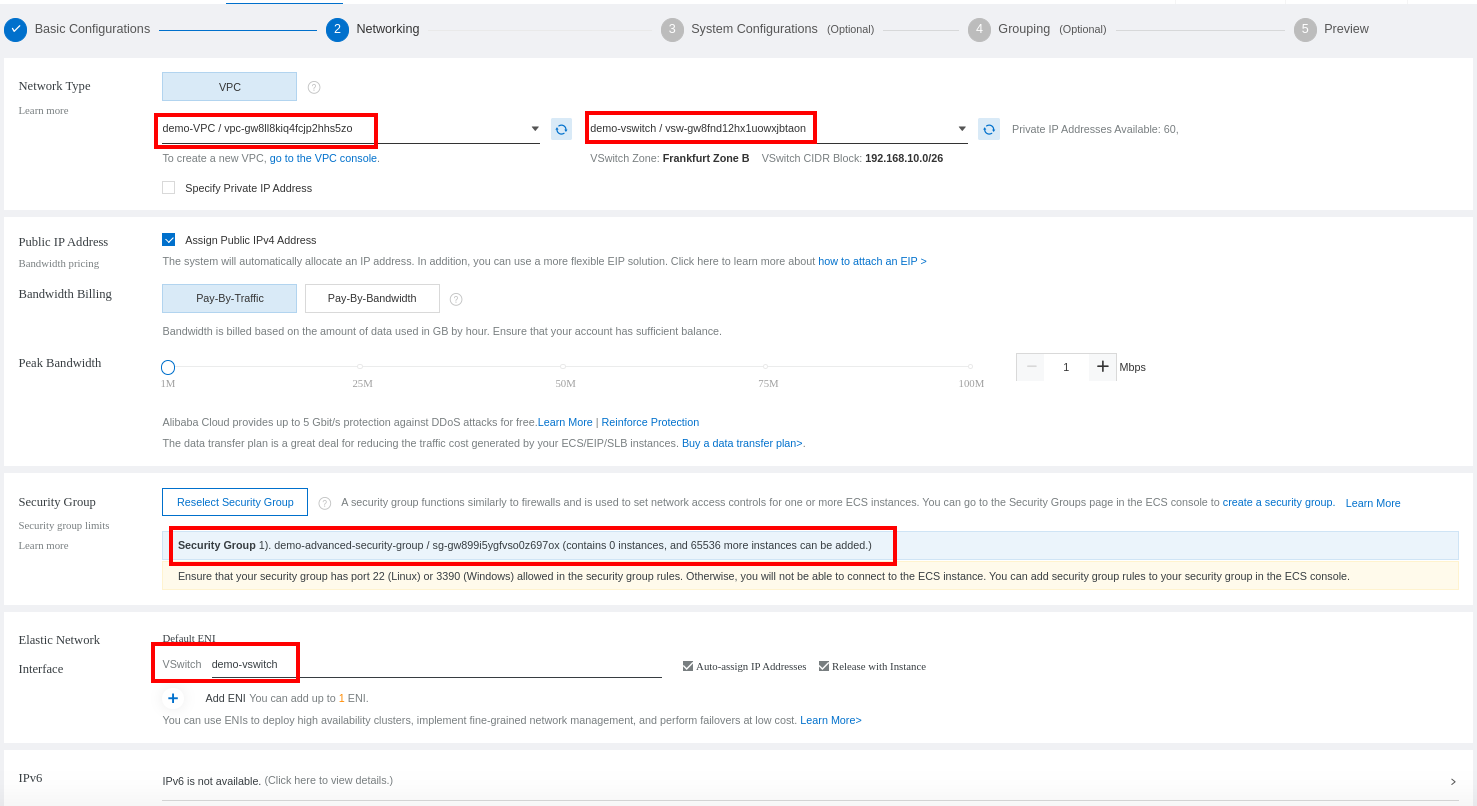Click Learn More about ENIs link

(x=831, y=720)
